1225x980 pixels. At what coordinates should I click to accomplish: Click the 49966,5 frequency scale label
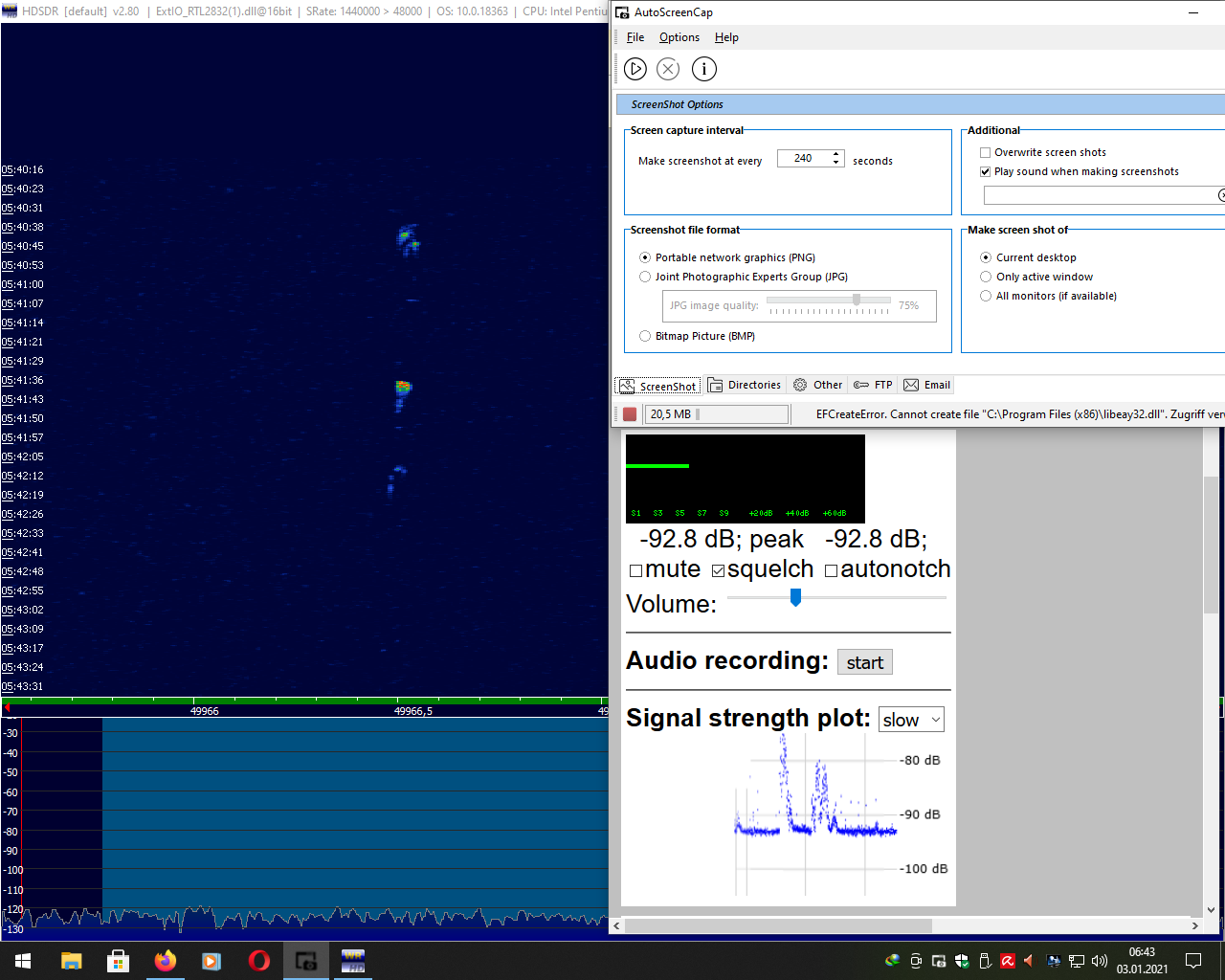click(413, 711)
